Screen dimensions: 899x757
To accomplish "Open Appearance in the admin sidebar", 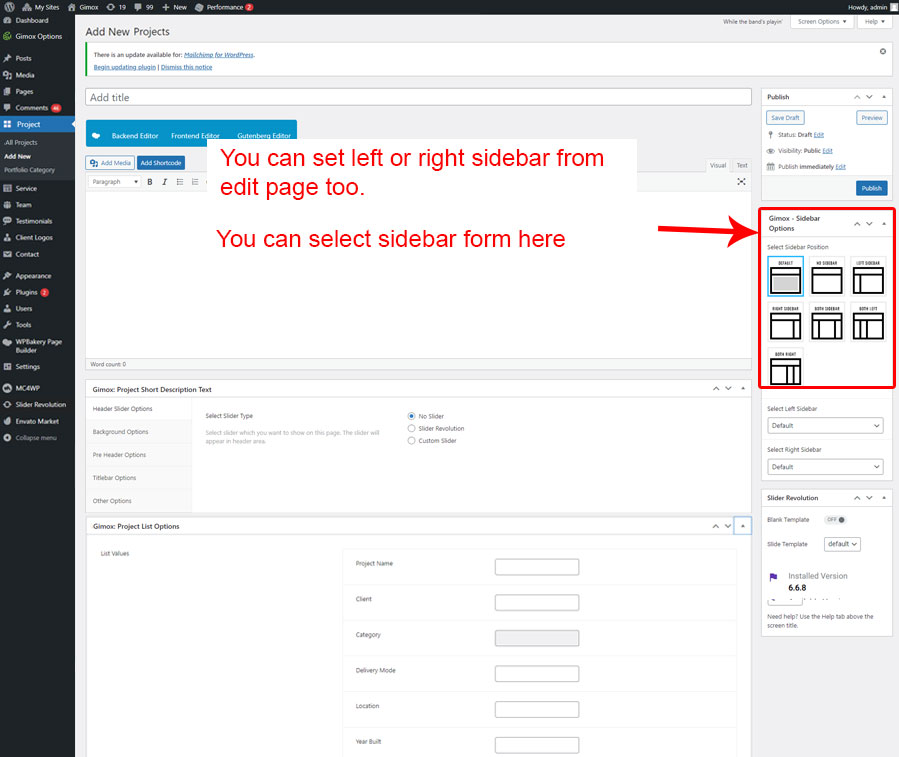I will pyautogui.click(x=33, y=276).
